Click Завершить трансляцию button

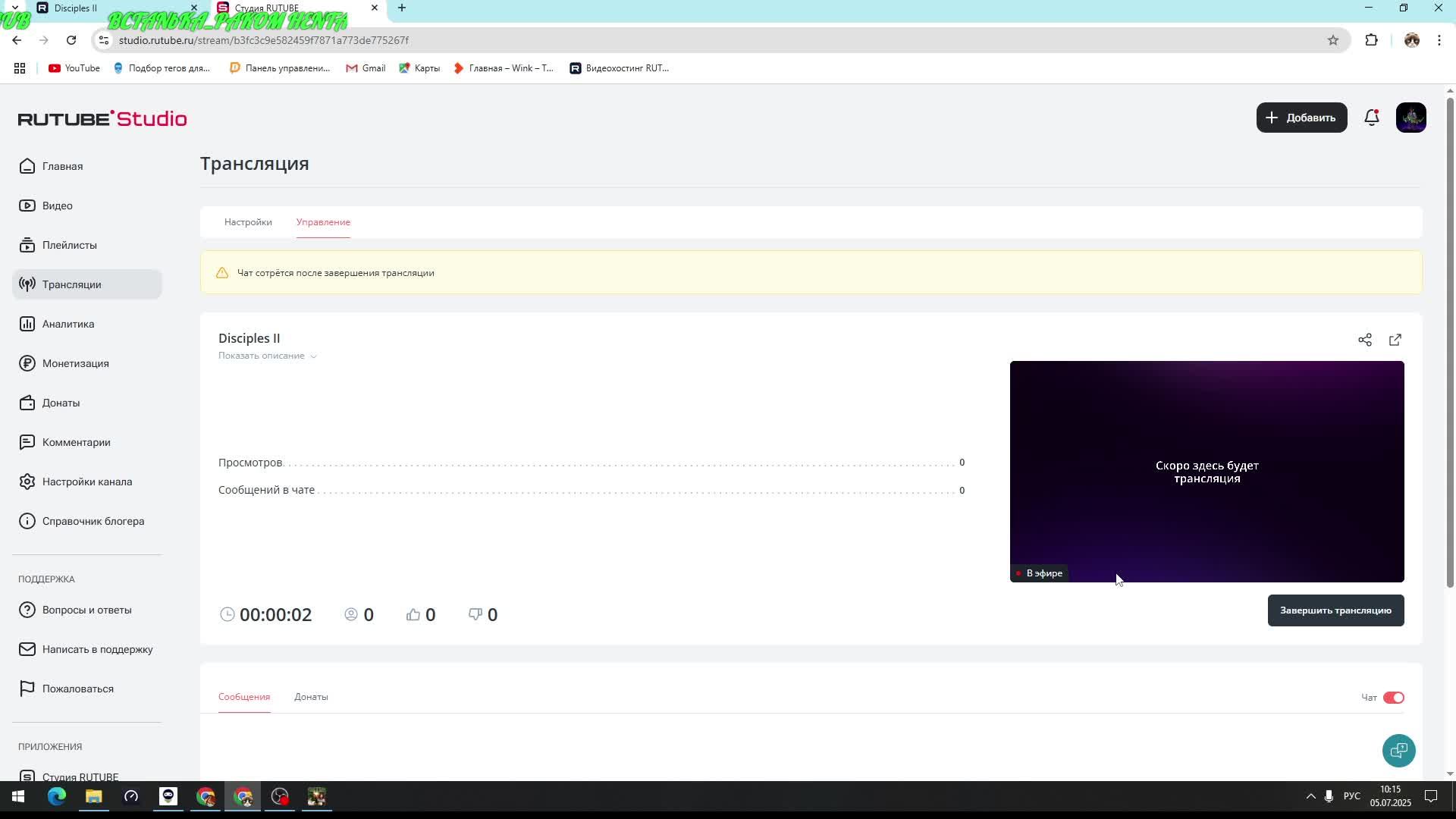(x=1335, y=610)
